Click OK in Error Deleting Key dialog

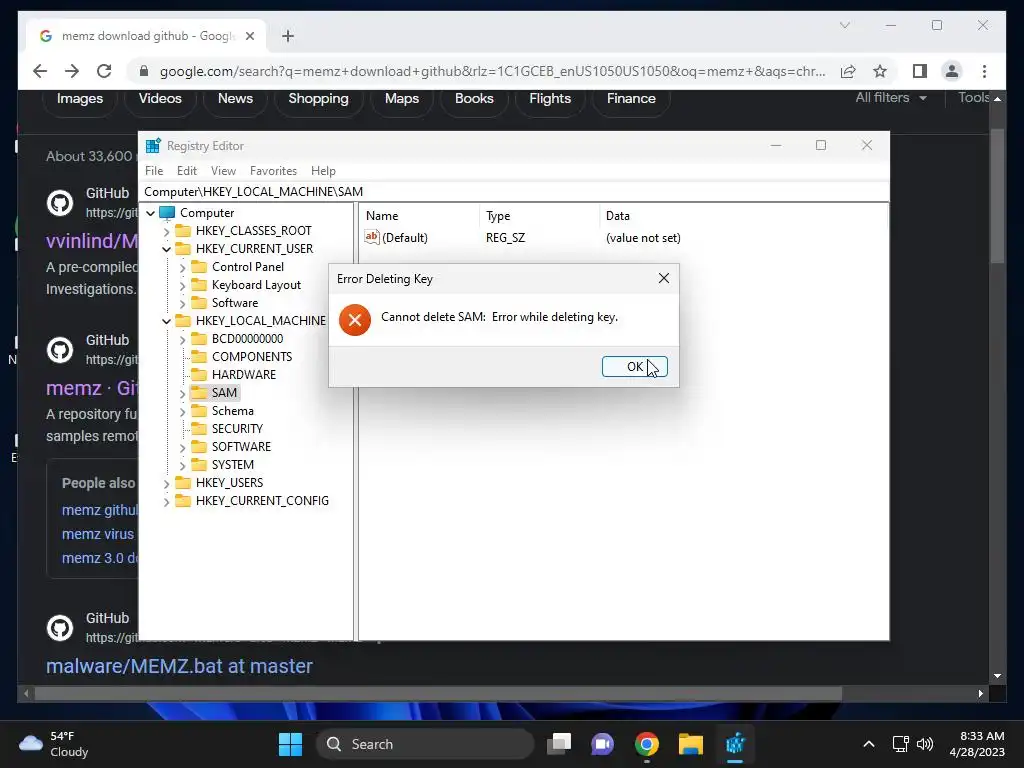(634, 366)
